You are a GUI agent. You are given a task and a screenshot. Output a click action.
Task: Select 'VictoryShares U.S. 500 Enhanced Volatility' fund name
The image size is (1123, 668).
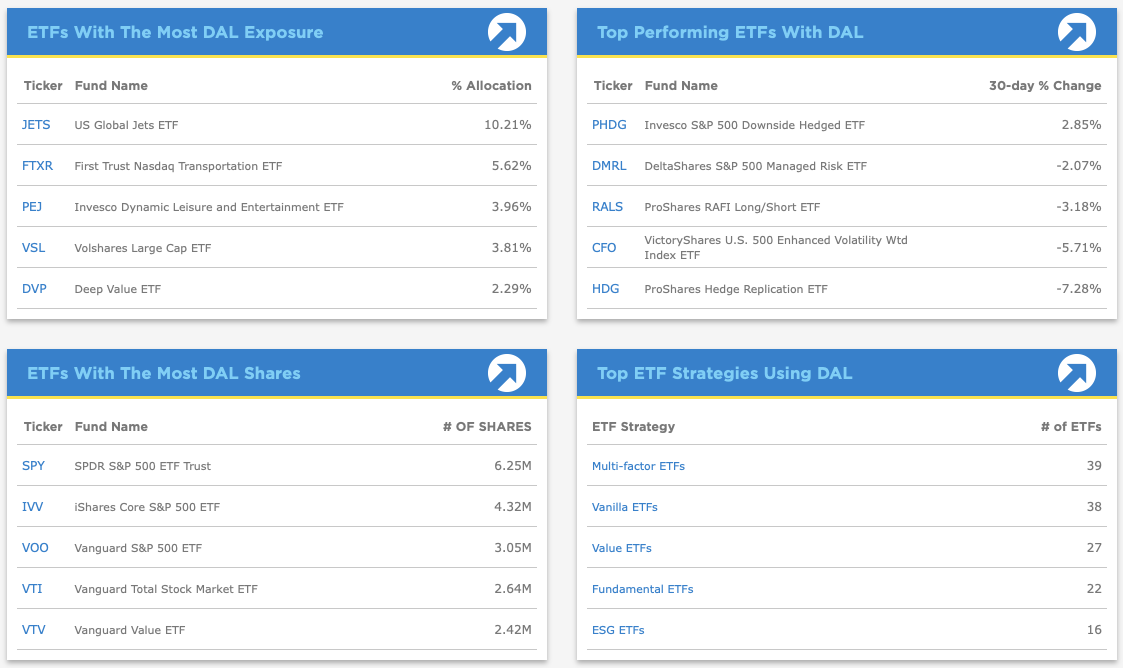click(776, 248)
